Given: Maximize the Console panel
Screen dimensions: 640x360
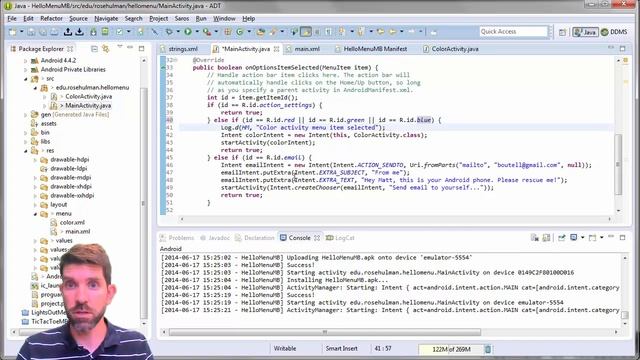Looking at the screenshot, I should click(x=622, y=237).
